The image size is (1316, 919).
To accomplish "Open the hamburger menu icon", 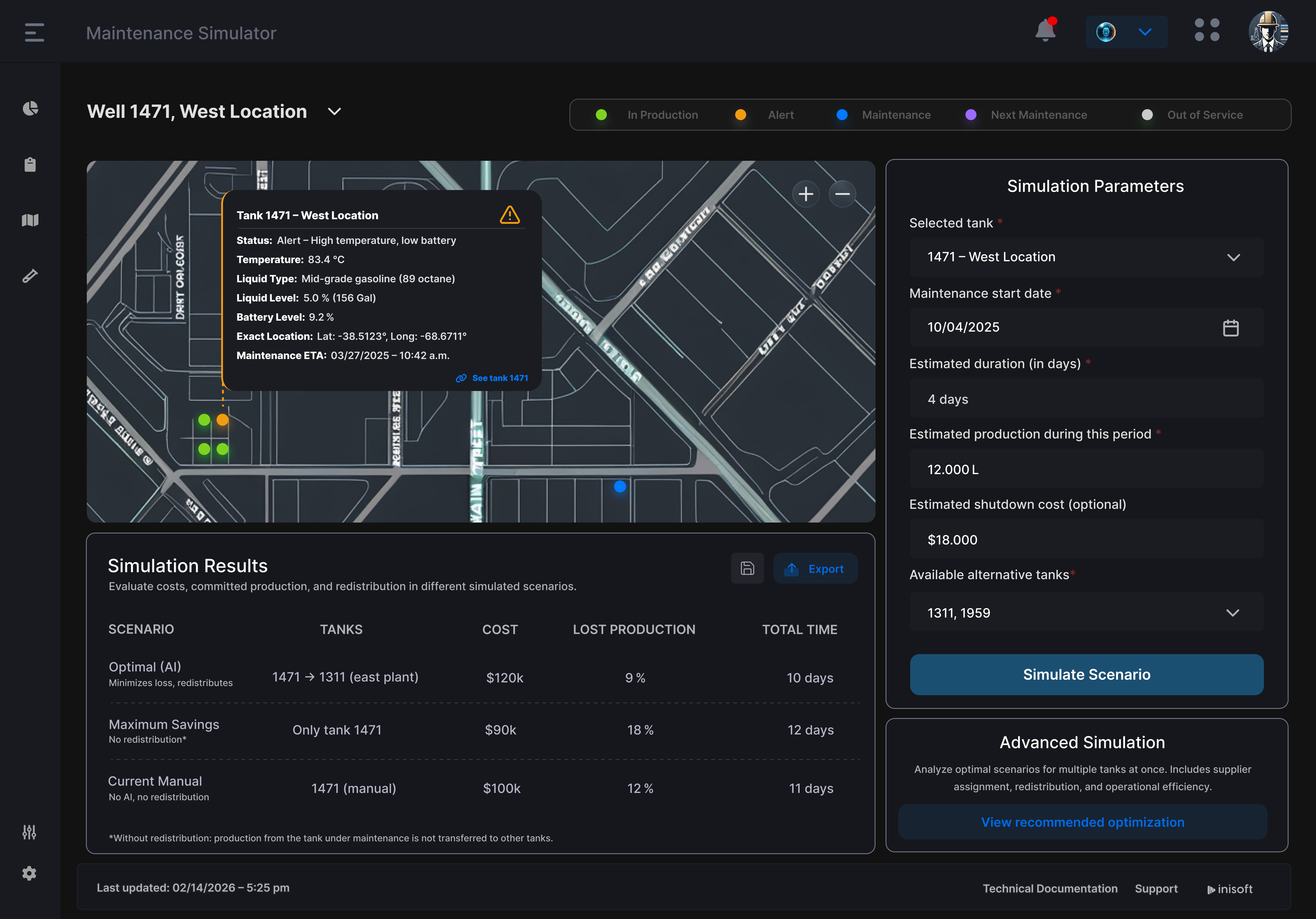I will tap(34, 32).
